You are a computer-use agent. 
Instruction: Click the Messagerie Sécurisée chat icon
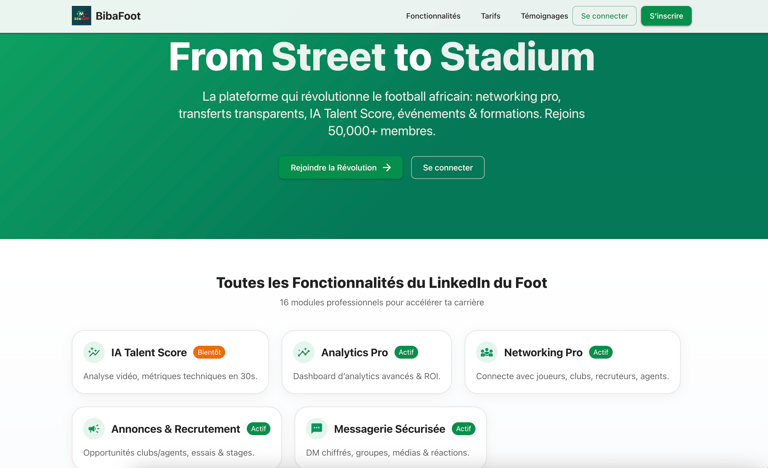point(317,428)
